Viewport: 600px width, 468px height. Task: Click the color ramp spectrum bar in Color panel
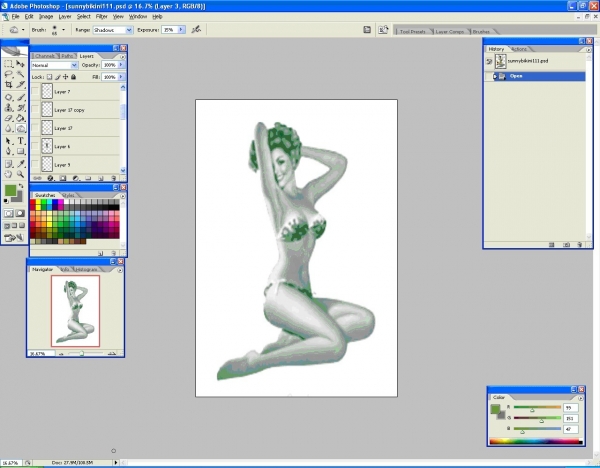point(536,441)
